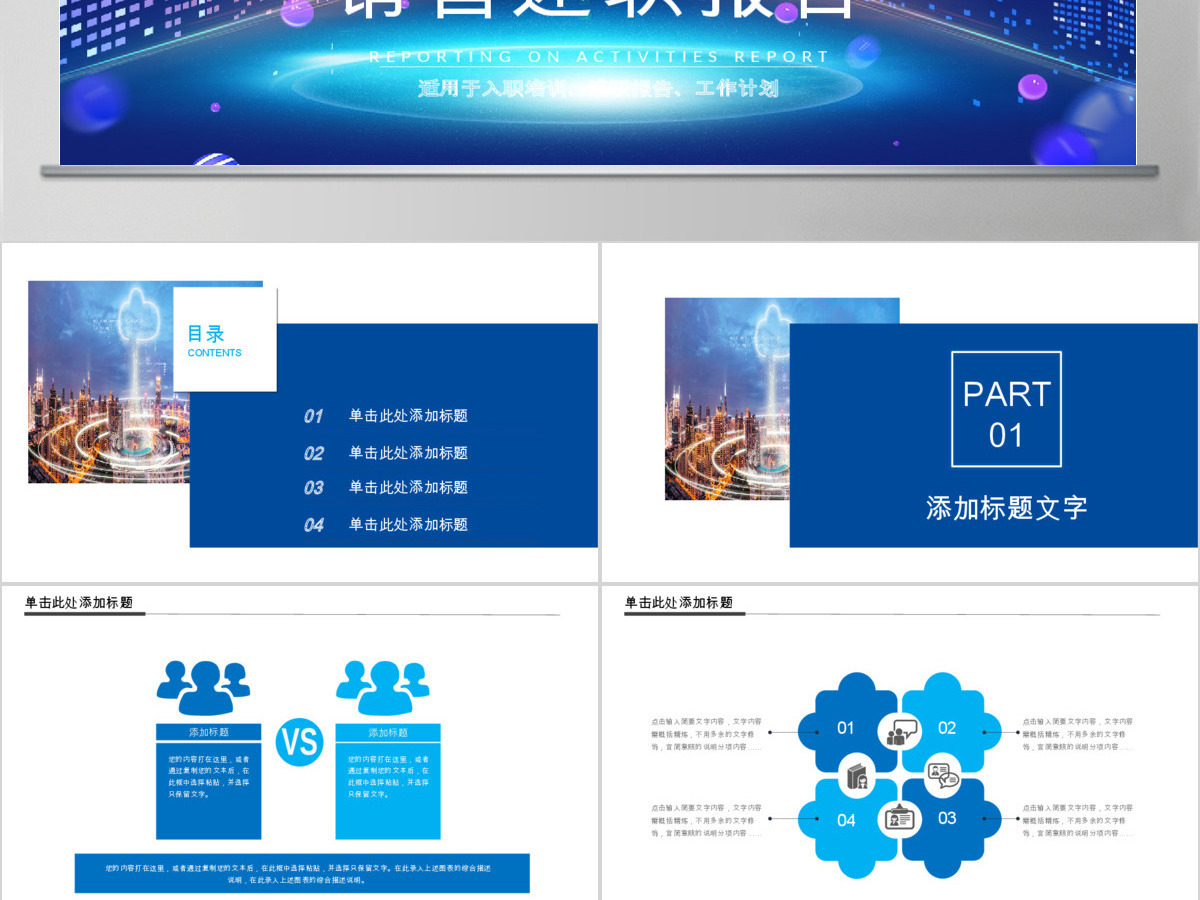Click the 单击此处添加标题 heading on the puzzle slide

click(x=679, y=603)
